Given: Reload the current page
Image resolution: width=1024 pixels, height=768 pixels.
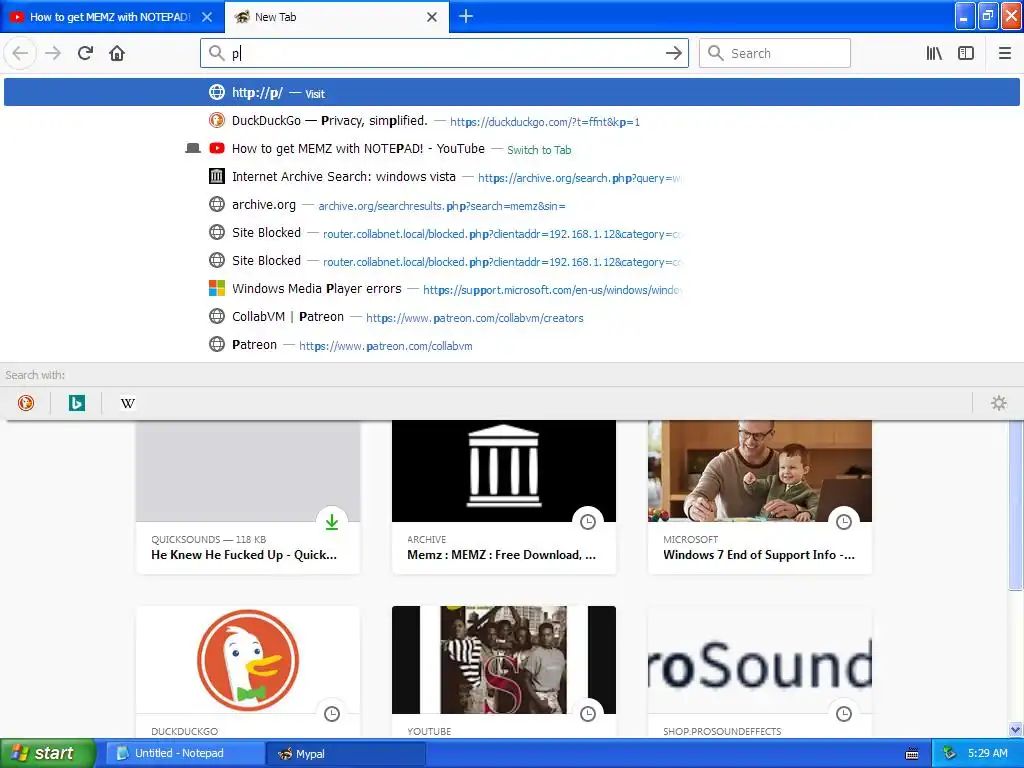Looking at the screenshot, I should pyautogui.click(x=86, y=53).
